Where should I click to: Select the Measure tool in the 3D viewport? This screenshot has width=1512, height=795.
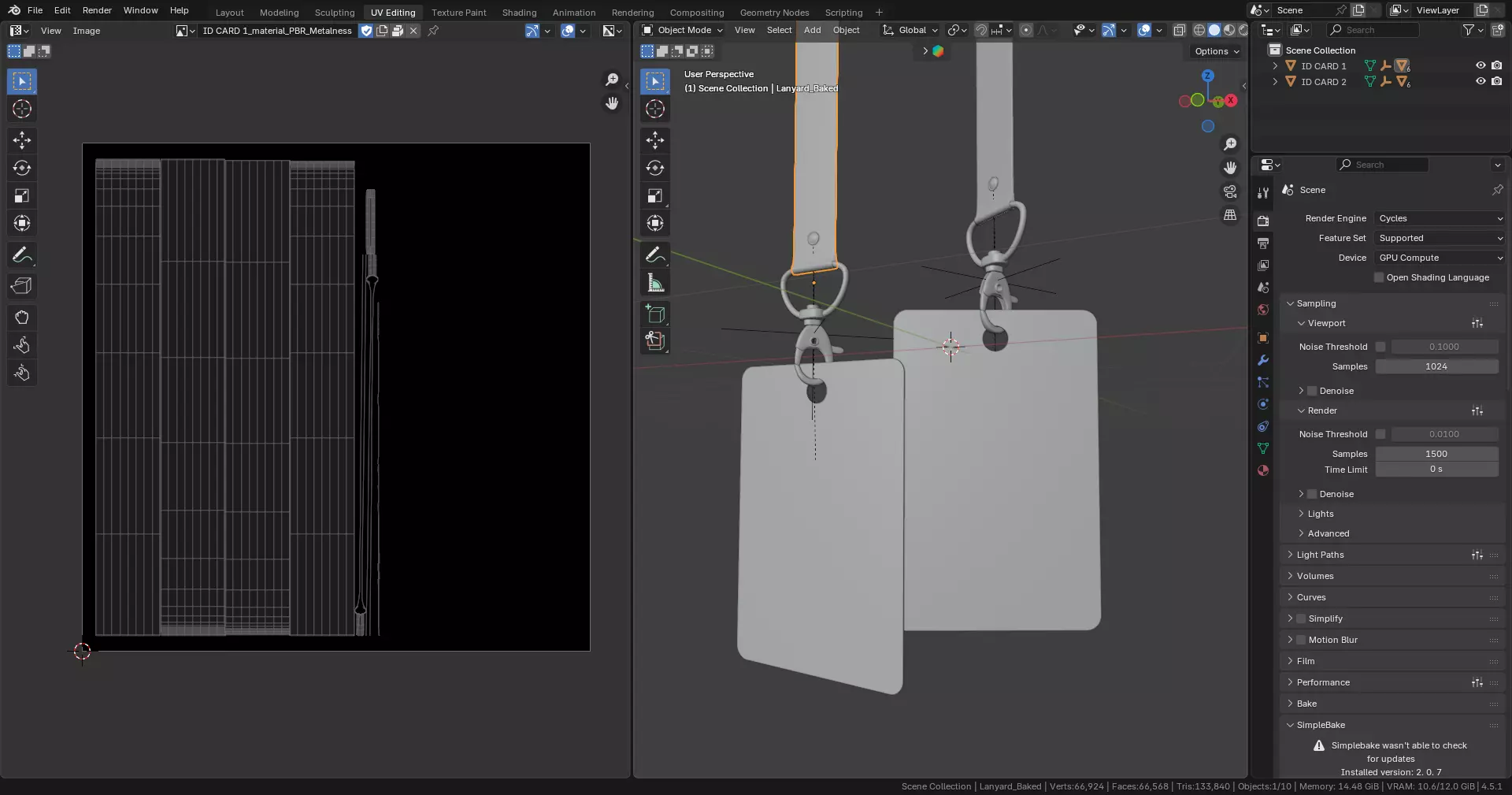(655, 282)
